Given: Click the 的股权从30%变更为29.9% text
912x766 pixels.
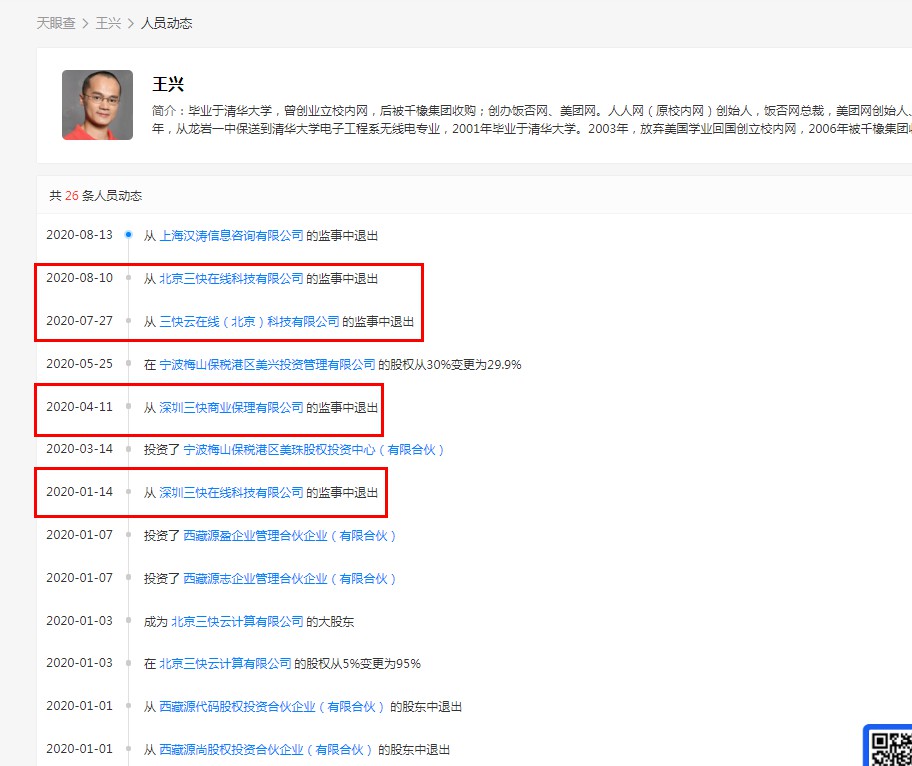Looking at the screenshot, I should [450, 365].
